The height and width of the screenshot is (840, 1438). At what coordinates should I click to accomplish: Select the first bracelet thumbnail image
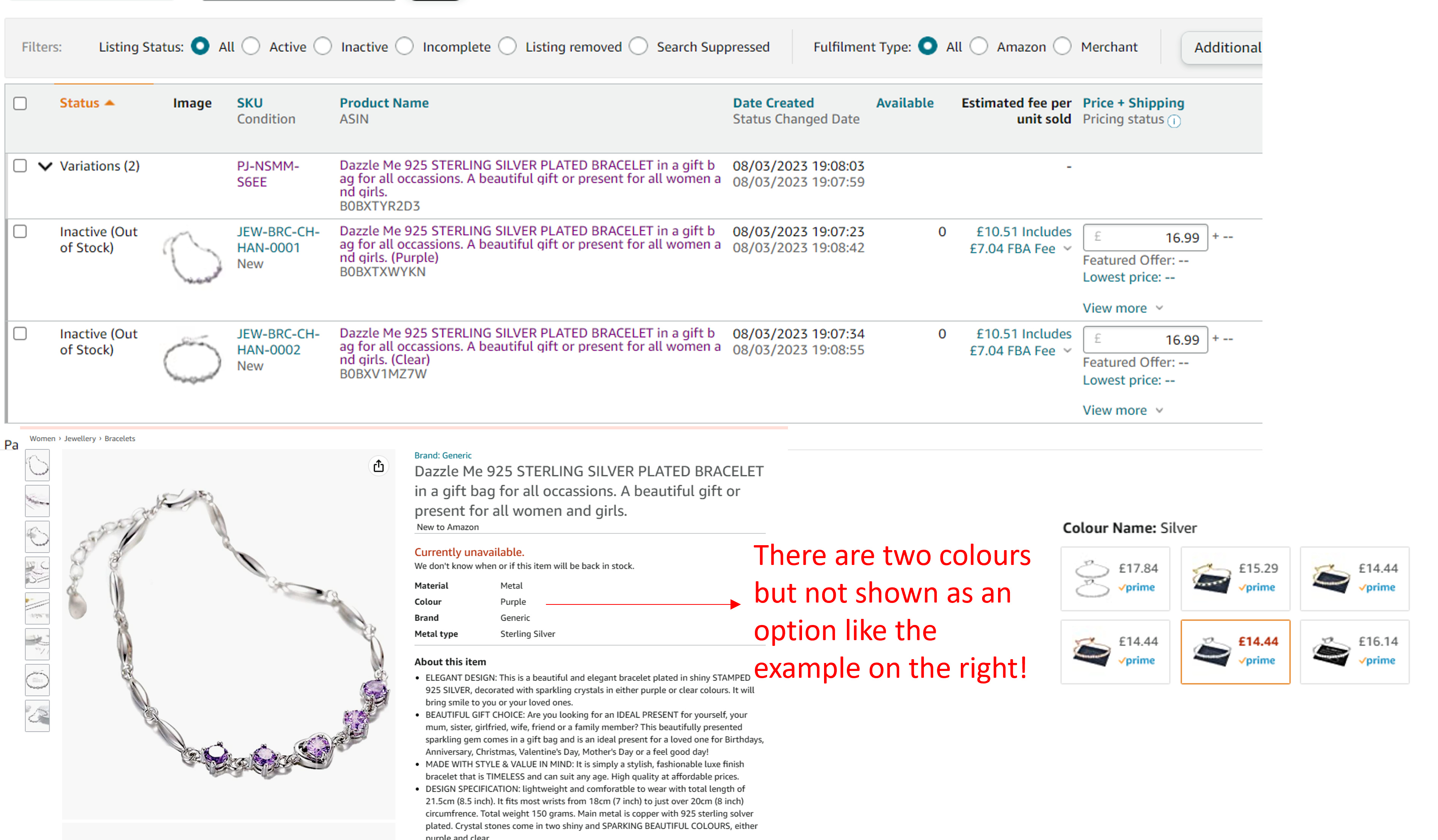(x=38, y=465)
